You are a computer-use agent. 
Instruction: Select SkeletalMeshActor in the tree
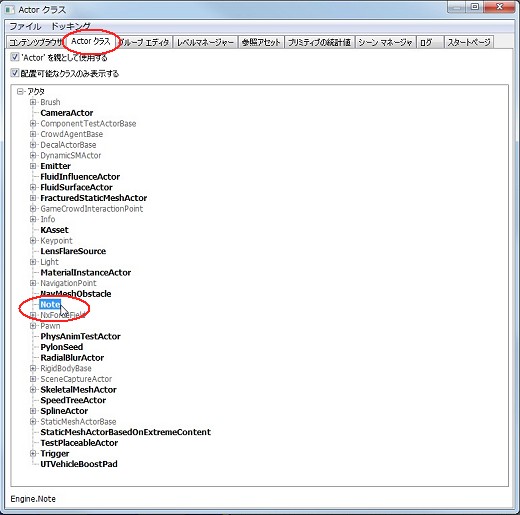pyautogui.click(x=78, y=390)
